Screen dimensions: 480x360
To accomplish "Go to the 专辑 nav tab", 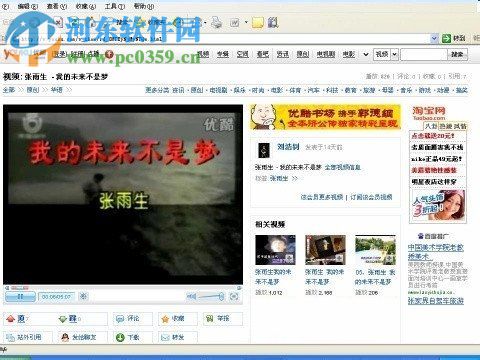I will 223,54.
